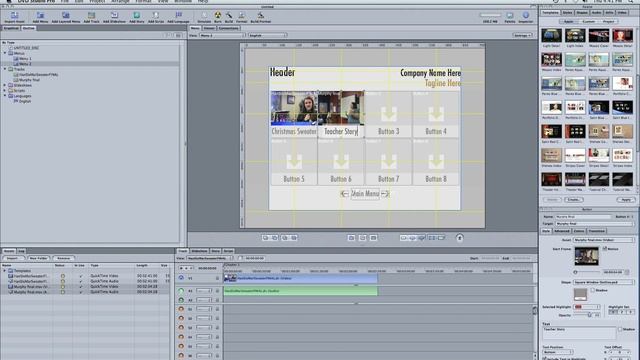The height and width of the screenshot is (360, 640).
Task: Select the Christmas Sweater button thumbnail
Action: (294, 108)
